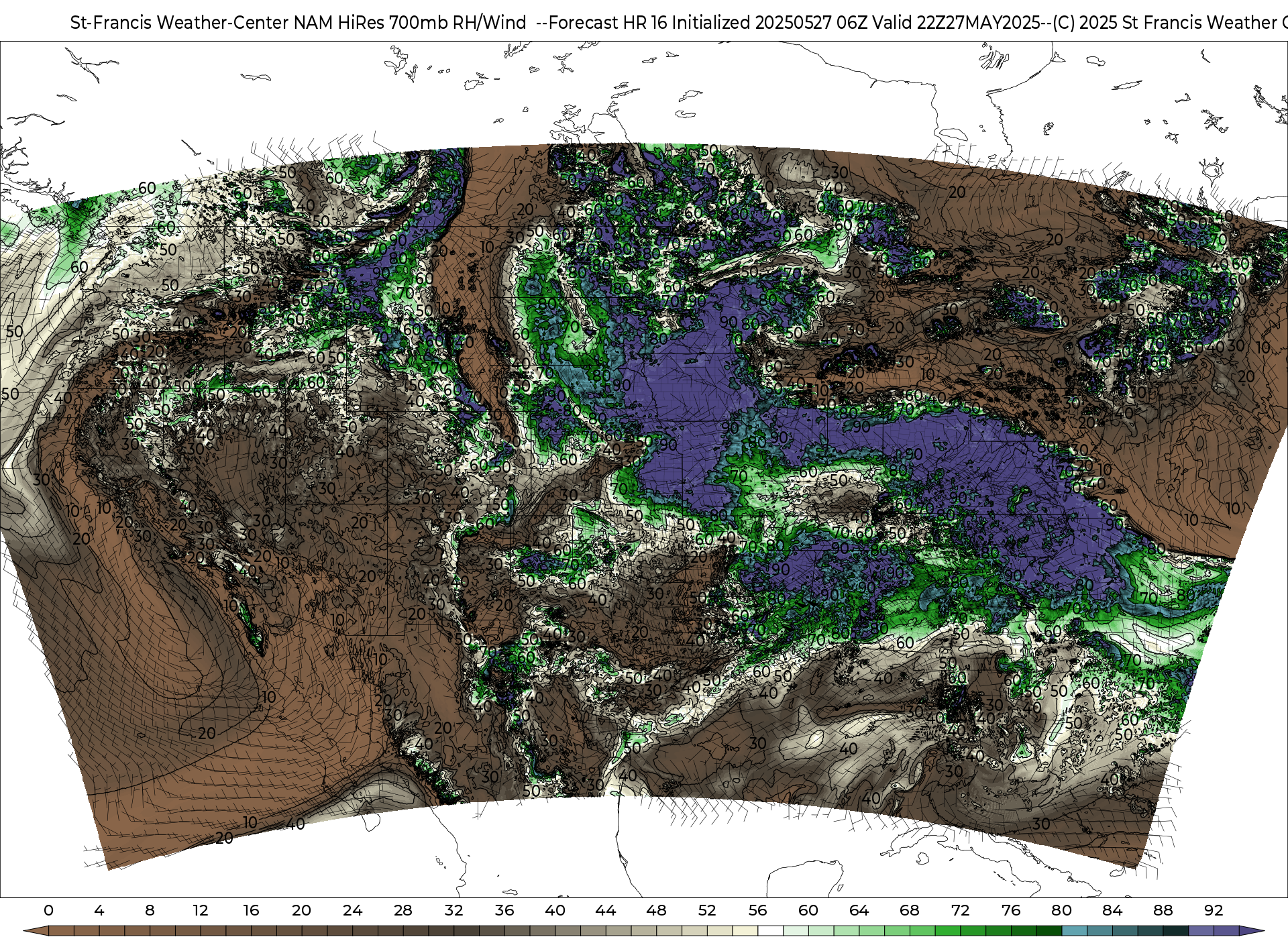Click the colorbar label "76"
The image size is (1288, 939).
click(x=1011, y=910)
